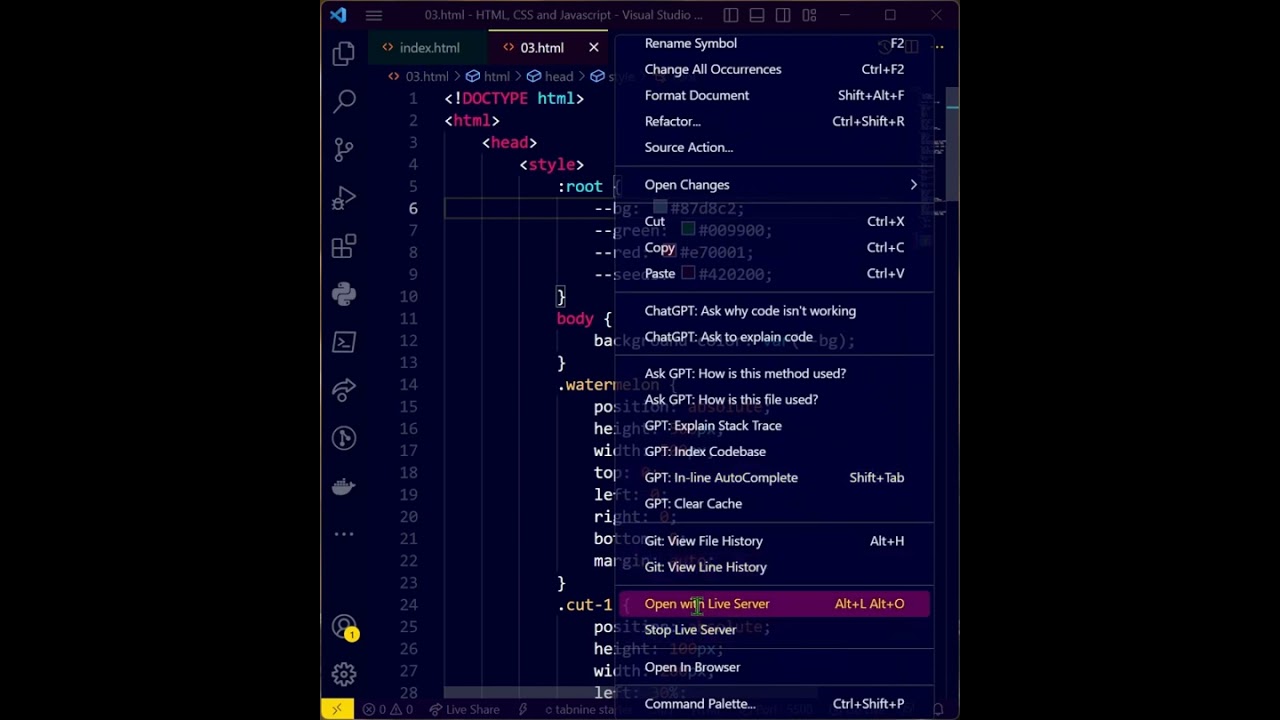Choose Open In Browser
The width and height of the screenshot is (1280, 720).
(x=775, y=667)
